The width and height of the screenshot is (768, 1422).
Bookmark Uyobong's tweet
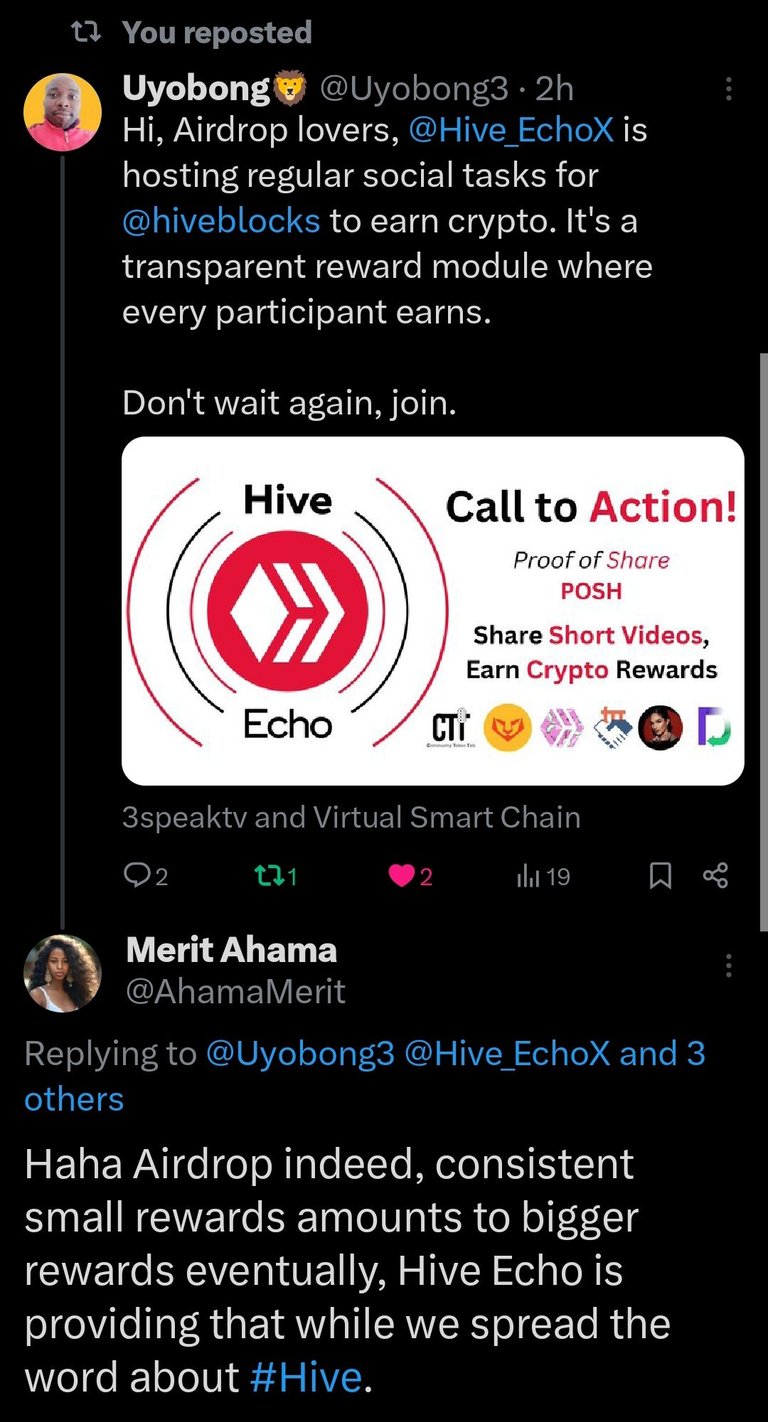coord(660,877)
